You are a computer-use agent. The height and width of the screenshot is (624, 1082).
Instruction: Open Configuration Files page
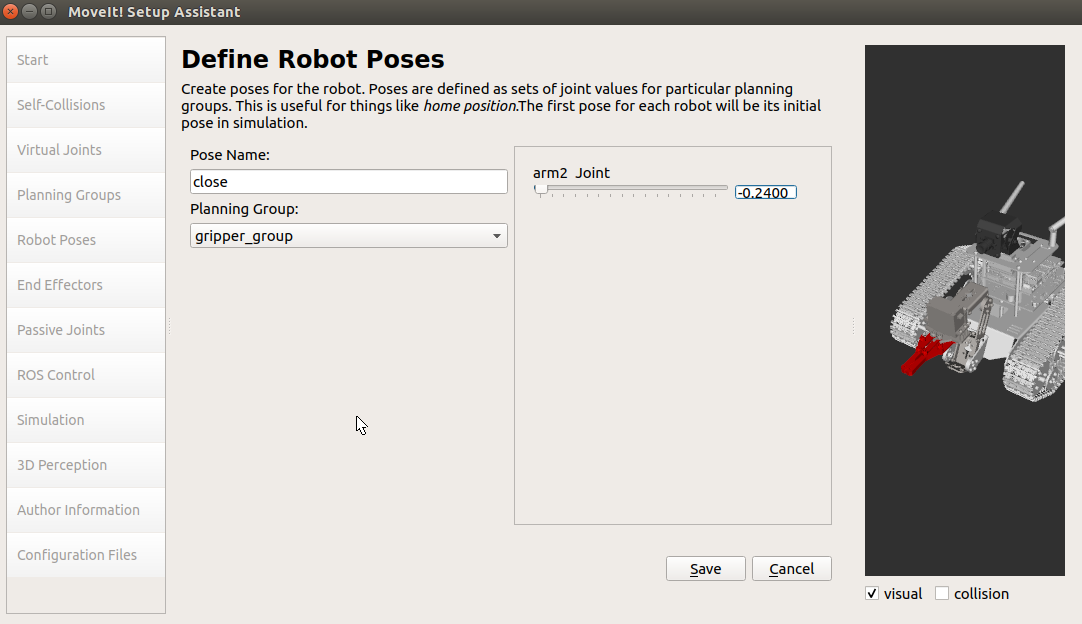[x=86, y=555]
